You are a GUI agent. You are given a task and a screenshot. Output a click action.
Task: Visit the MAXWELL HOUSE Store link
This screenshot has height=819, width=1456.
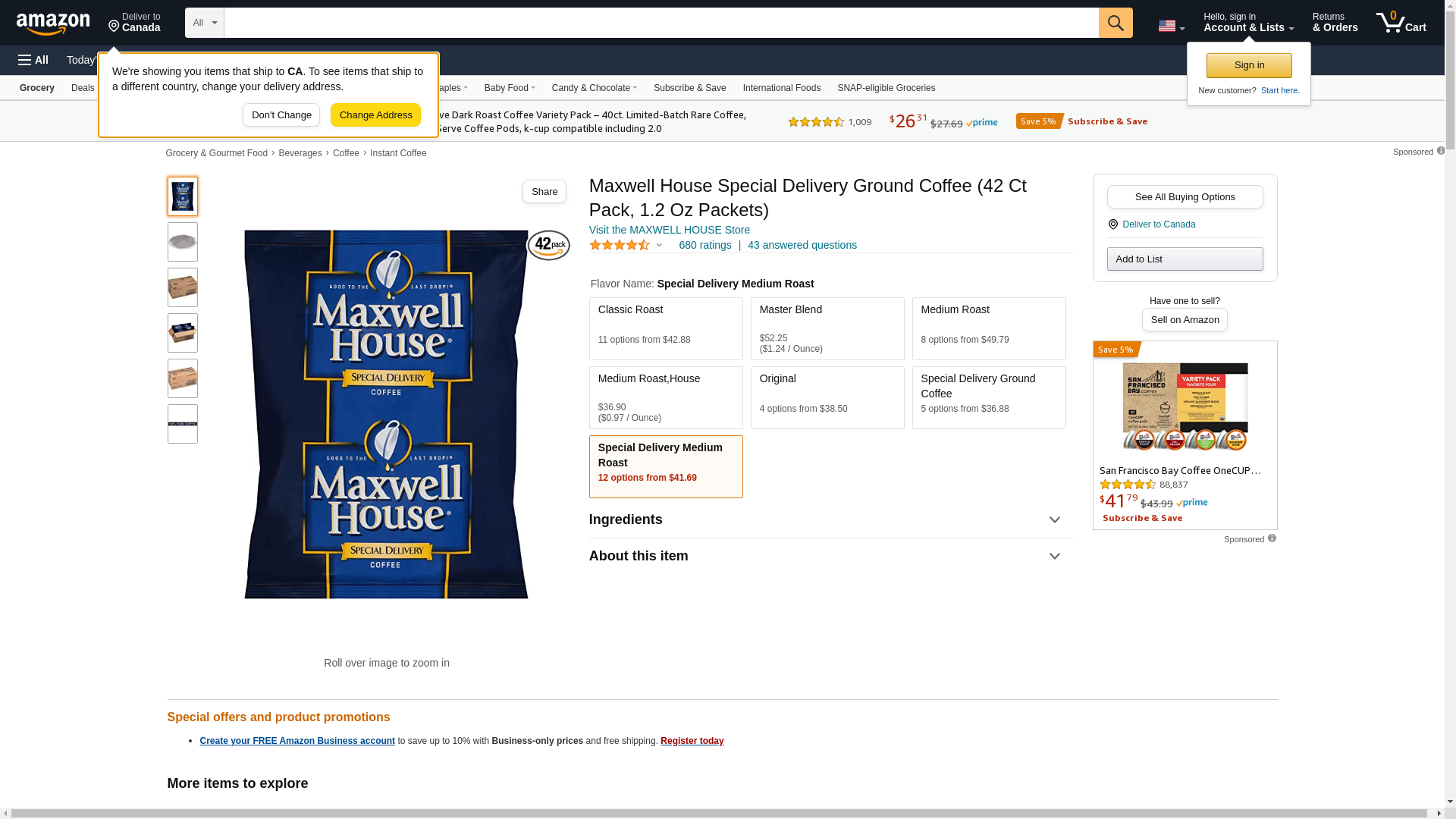pyautogui.click(x=669, y=230)
